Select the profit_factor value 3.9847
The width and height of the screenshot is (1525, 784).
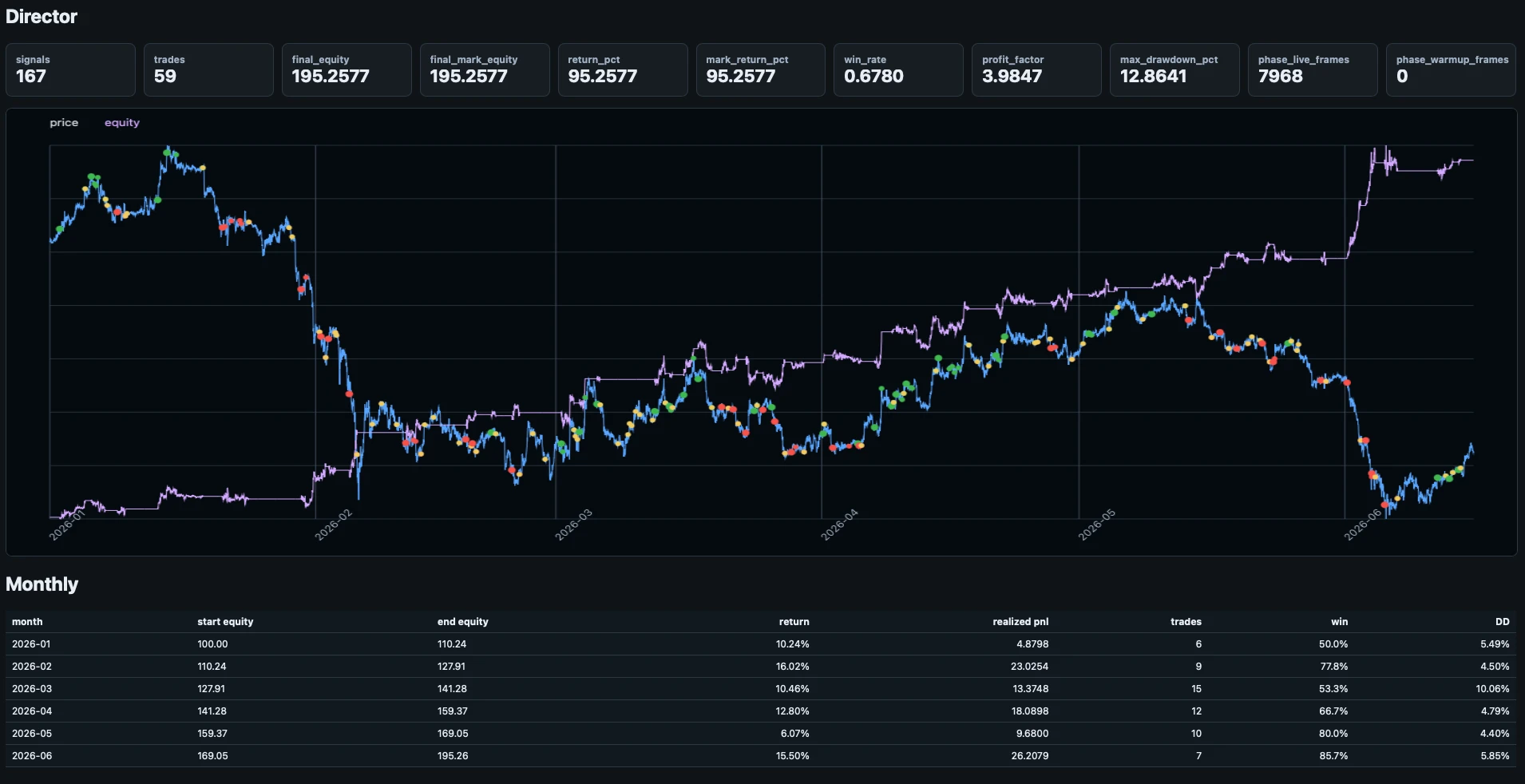click(x=1012, y=77)
